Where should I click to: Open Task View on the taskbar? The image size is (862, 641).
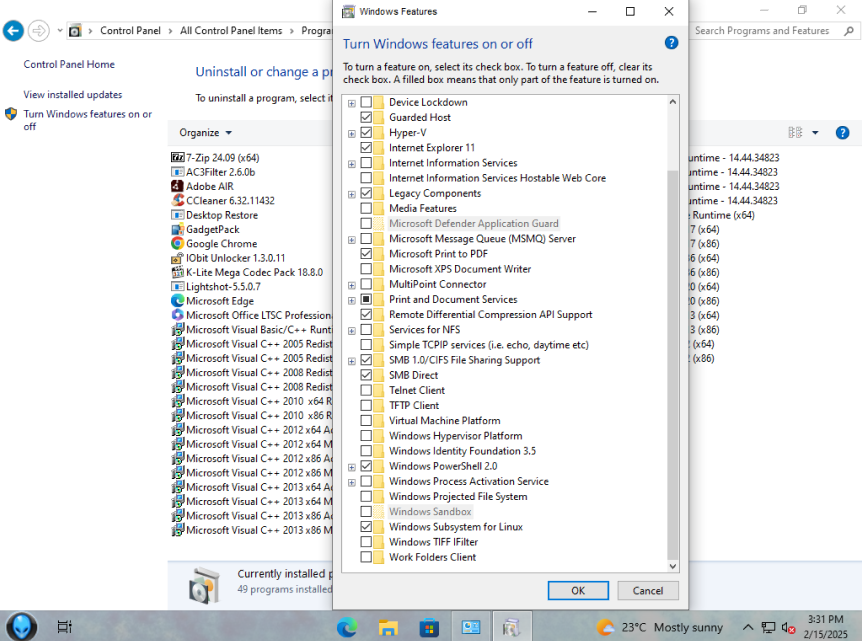(x=64, y=626)
